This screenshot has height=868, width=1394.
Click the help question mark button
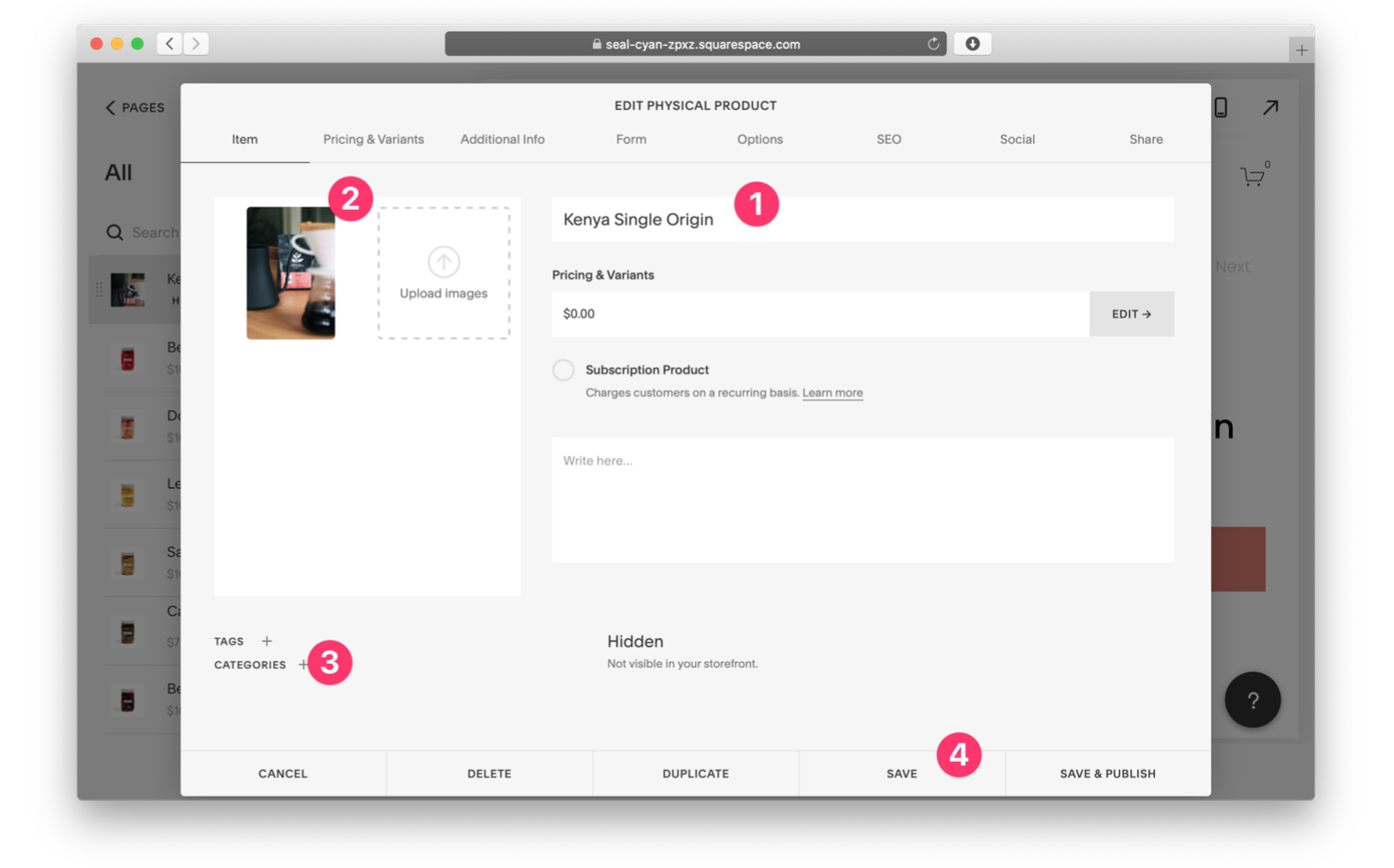(x=1252, y=700)
